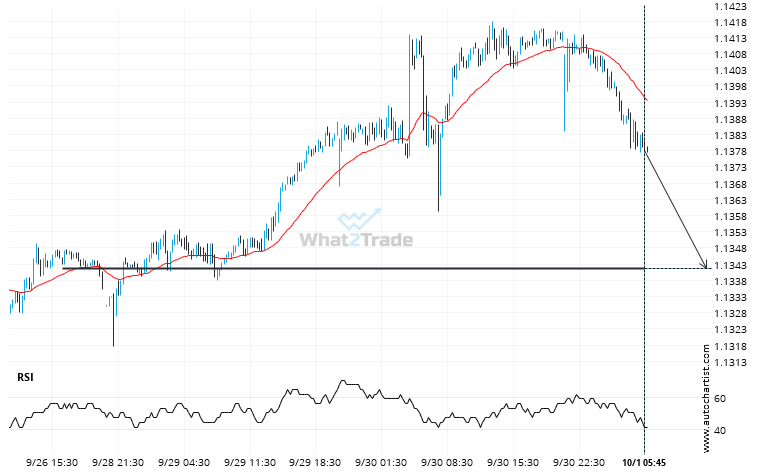Viewport: 760px width, 475px height.
Task: Select the RSI 60 level label
Action: 718,398
